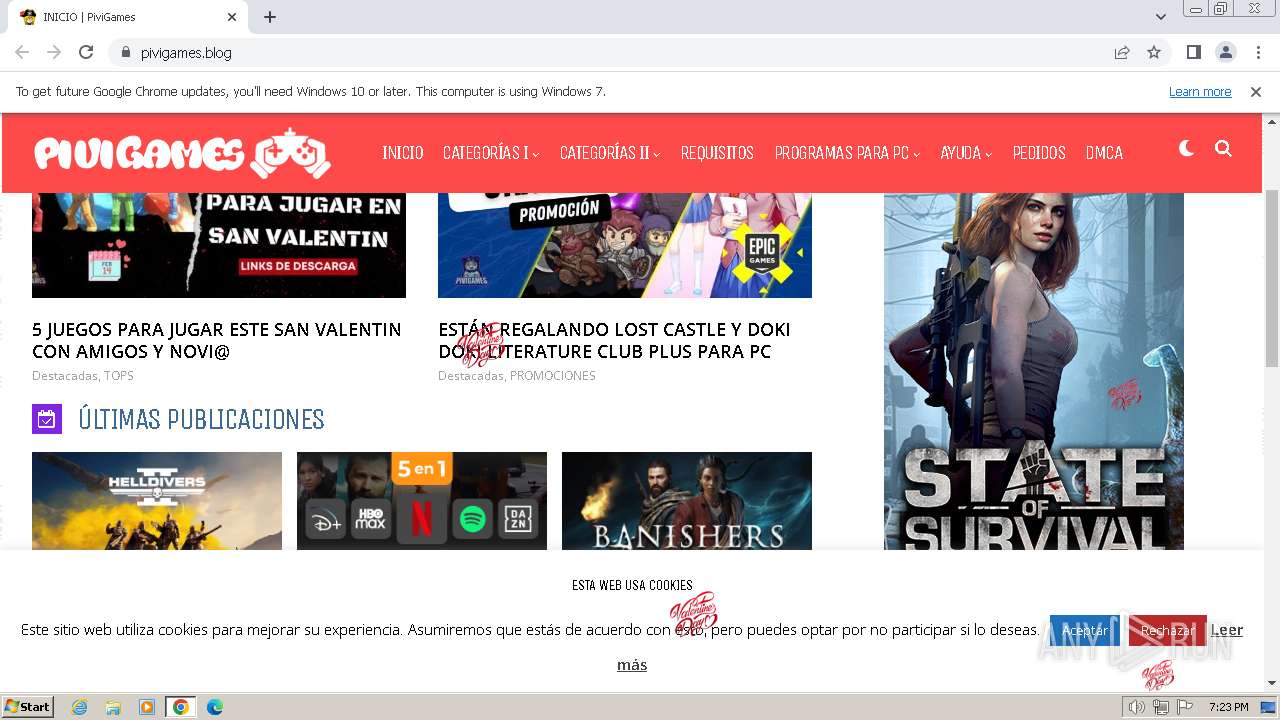Dismiss the Chrome update notice
The image size is (1280, 720).
point(1256,92)
